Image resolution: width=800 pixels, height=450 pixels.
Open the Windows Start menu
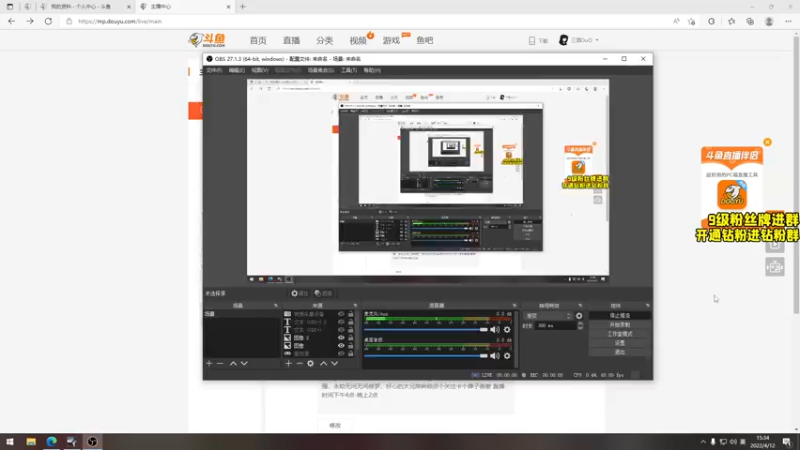(10, 441)
